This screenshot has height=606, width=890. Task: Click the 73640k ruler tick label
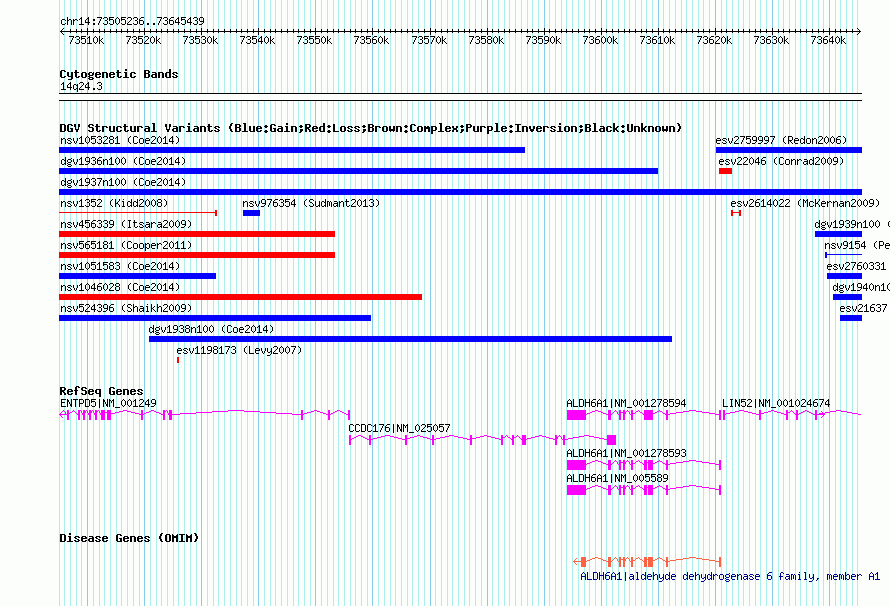pyautogui.click(x=828, y=40)
